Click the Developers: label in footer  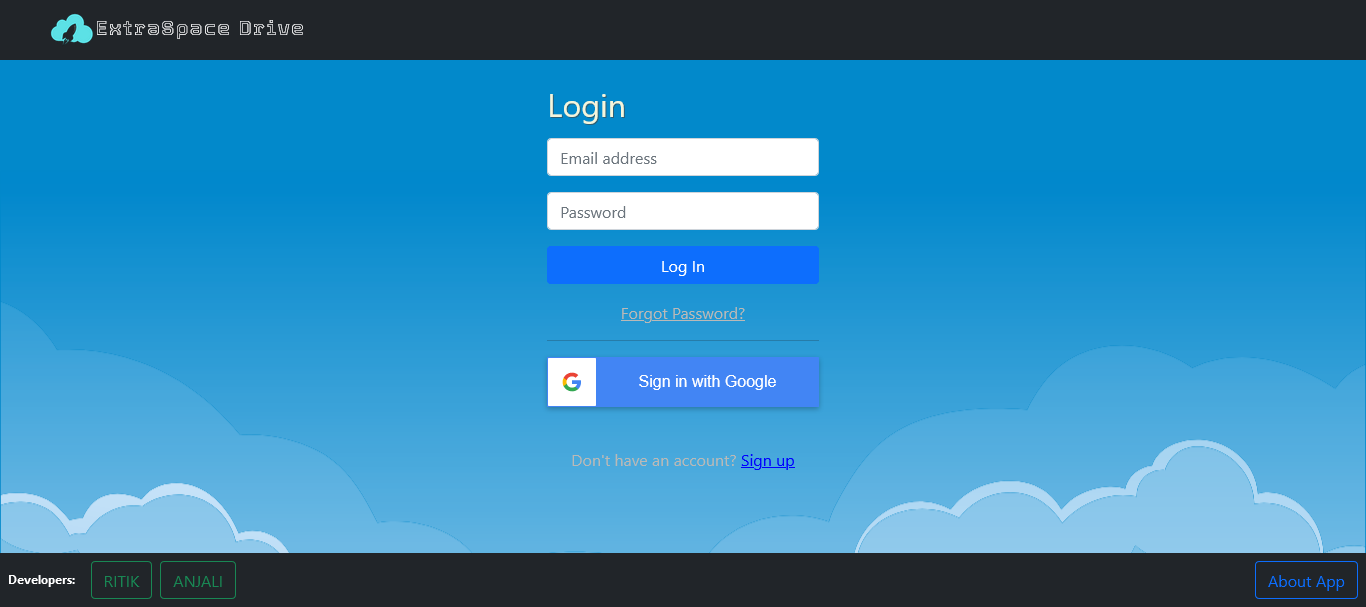coord(42,580)
